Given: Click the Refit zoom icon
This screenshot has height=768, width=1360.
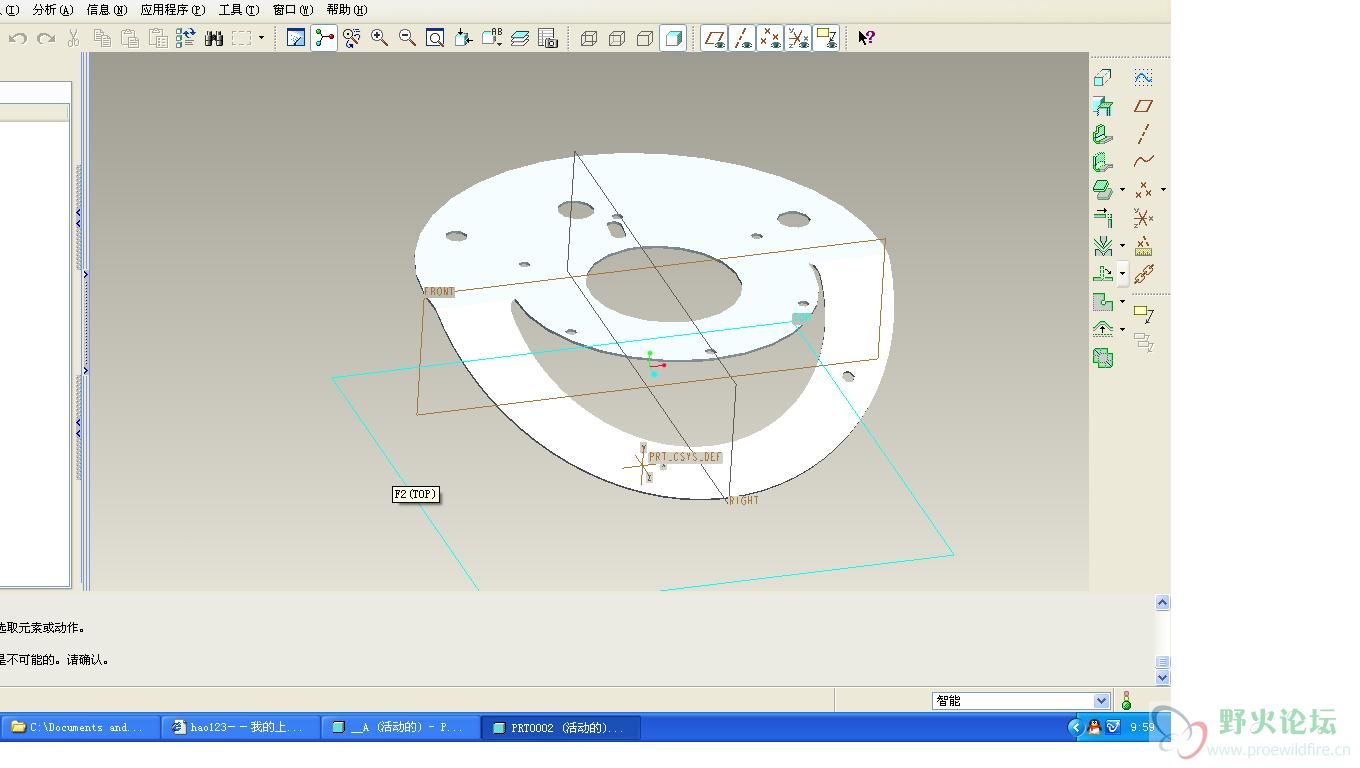Looking at the screenshot, I should pos(435,38).
